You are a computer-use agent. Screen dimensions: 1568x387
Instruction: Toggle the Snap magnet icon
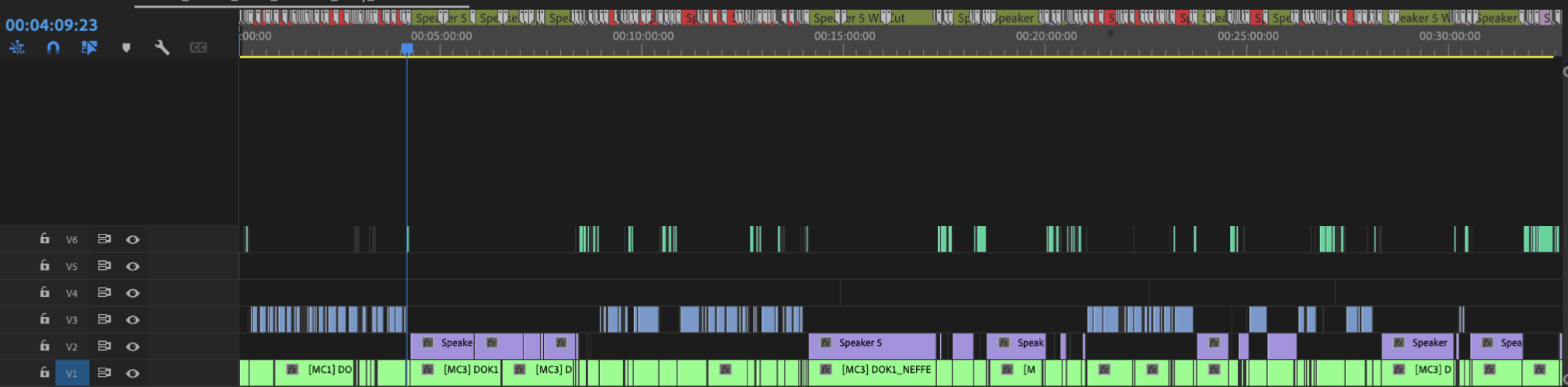[x=53, y=47]
